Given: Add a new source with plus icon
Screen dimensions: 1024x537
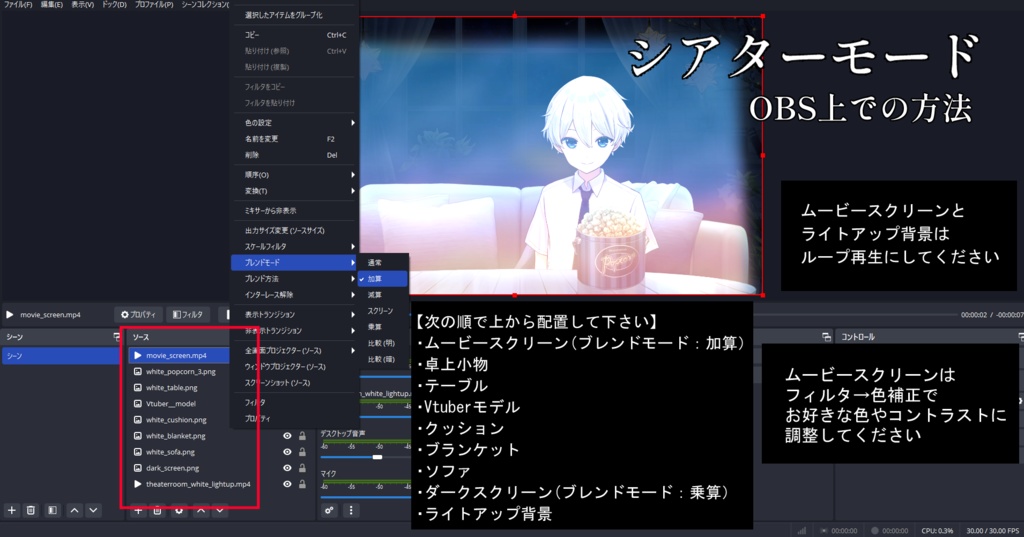Looking at the screenshot, I should tap(138, 510).
